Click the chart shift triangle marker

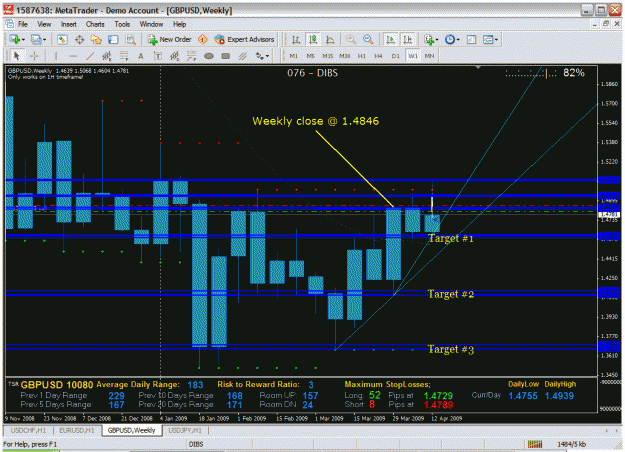[478, 67]
